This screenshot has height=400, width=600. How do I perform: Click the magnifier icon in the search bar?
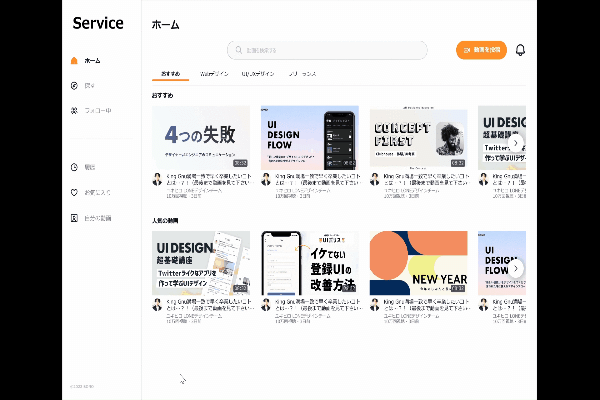(x=238, y=50)
